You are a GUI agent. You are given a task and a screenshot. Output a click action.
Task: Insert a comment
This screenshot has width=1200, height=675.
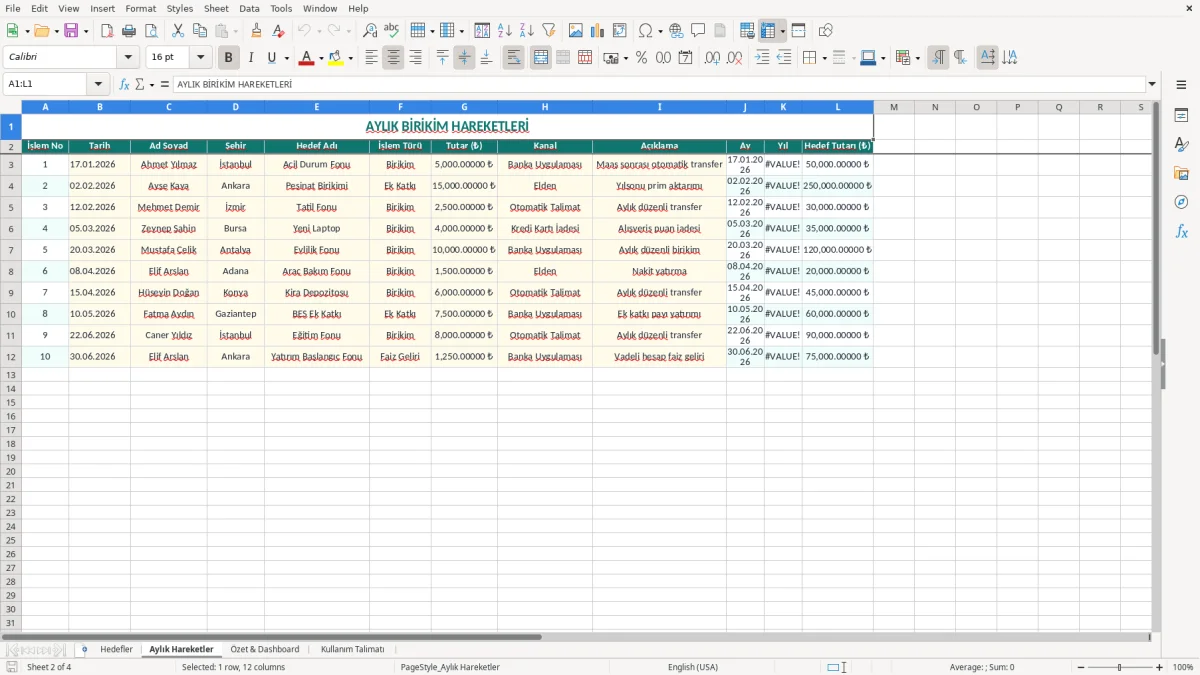coord(698,31)
